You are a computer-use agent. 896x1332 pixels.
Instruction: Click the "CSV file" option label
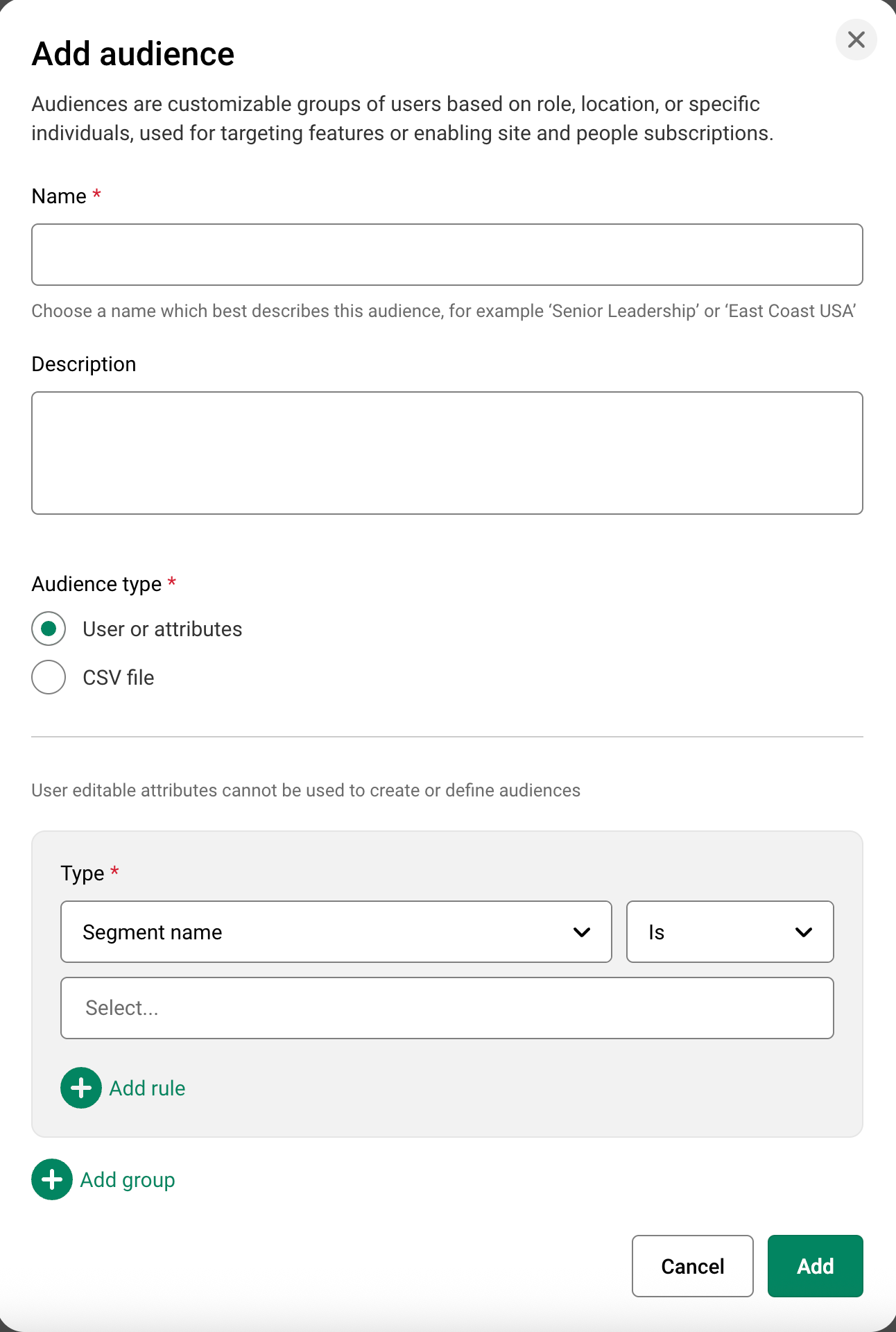[x=119, y=678]
